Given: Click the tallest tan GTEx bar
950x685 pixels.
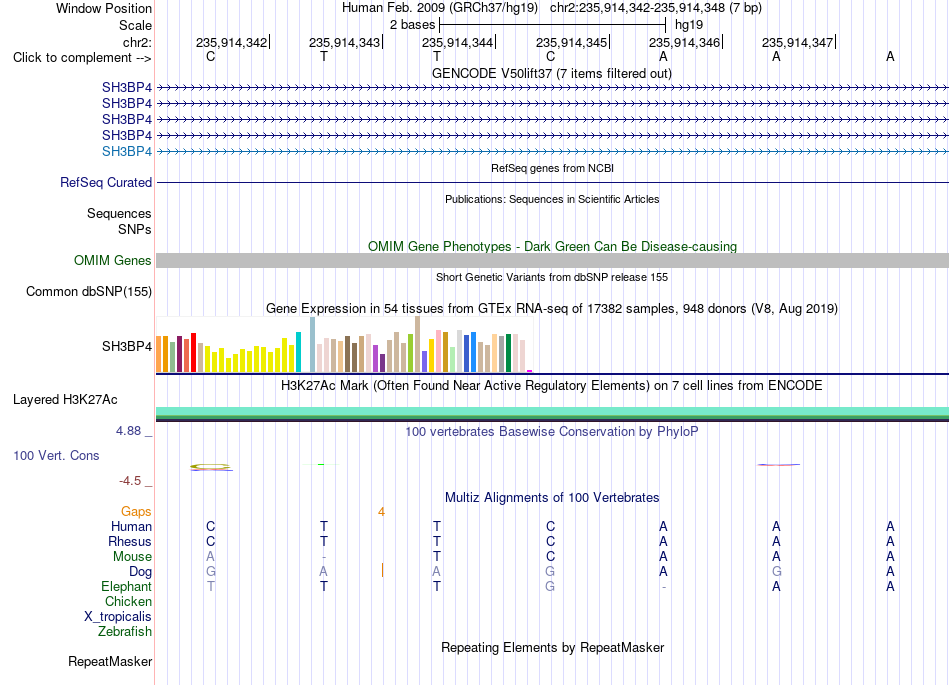Looking at the screenshot, I should point(417,344).
